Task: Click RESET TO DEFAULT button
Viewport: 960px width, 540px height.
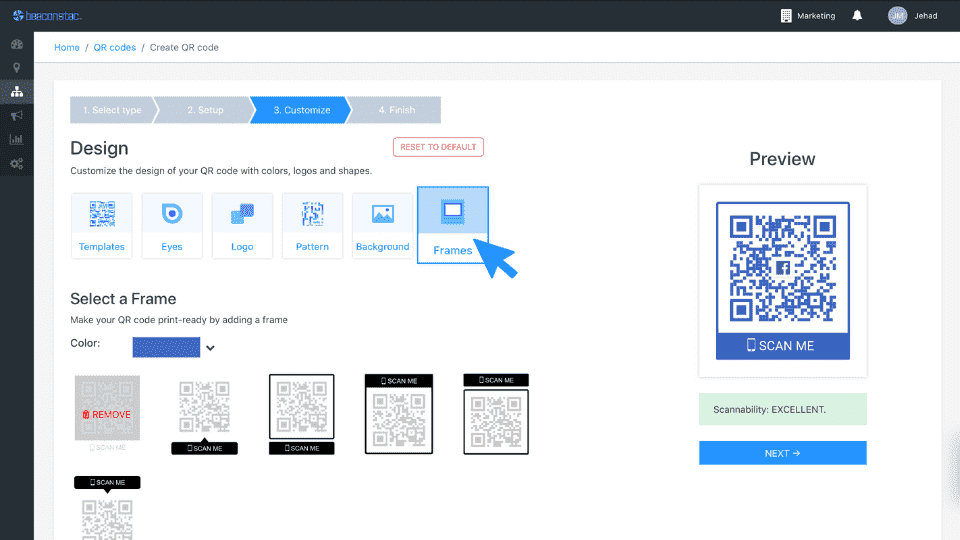Action: (x=438, y=147)
